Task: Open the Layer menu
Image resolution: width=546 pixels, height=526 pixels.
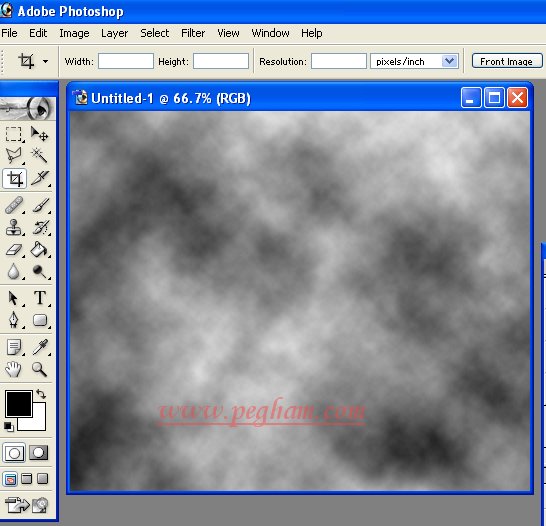Action: point(115,33)
